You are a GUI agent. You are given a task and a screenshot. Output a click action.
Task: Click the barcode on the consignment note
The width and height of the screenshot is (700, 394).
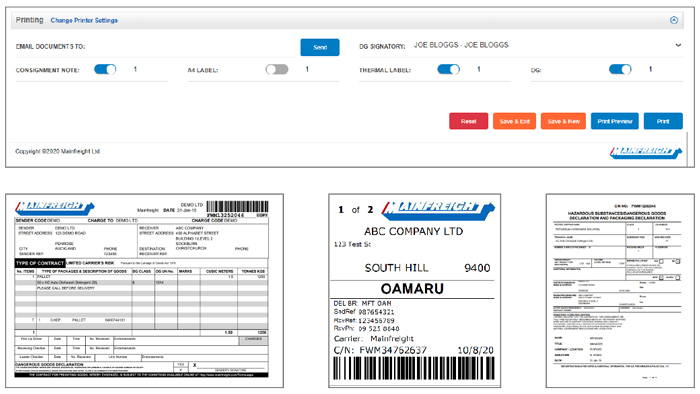pos(237,207)
